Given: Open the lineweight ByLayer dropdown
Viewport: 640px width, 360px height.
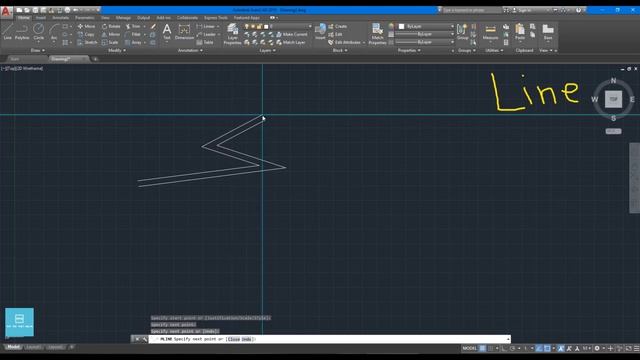Looking at the screenshot, I should 424,34.
